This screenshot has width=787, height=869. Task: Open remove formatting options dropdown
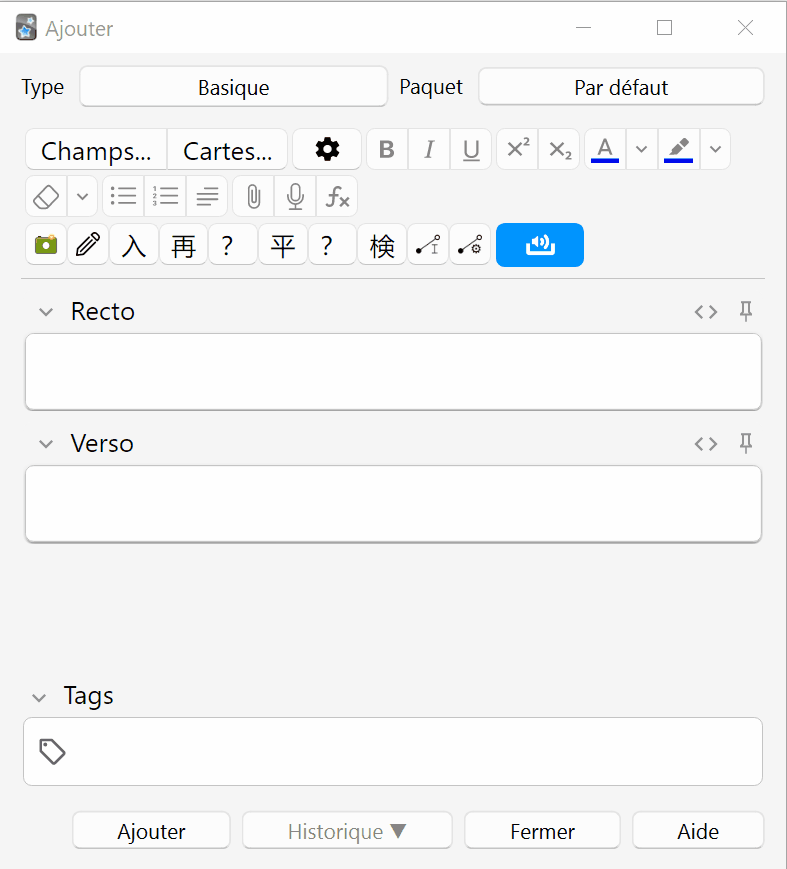pyautogui.click(x=83, y=196)
